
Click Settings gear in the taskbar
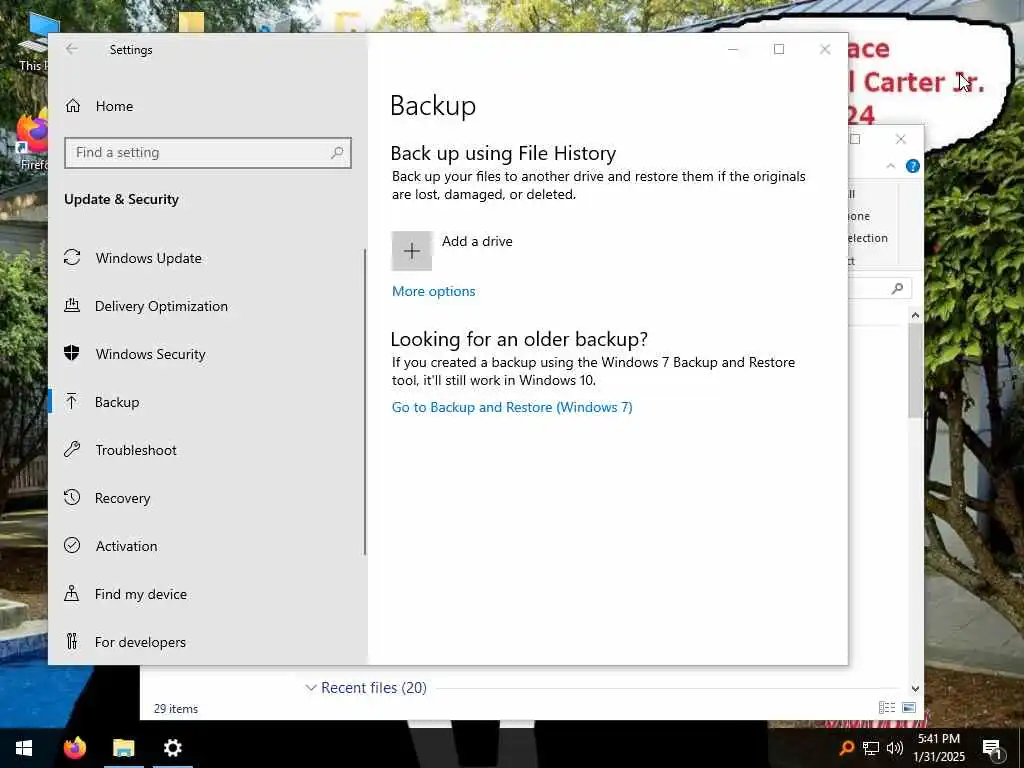(x=172, y=748)
